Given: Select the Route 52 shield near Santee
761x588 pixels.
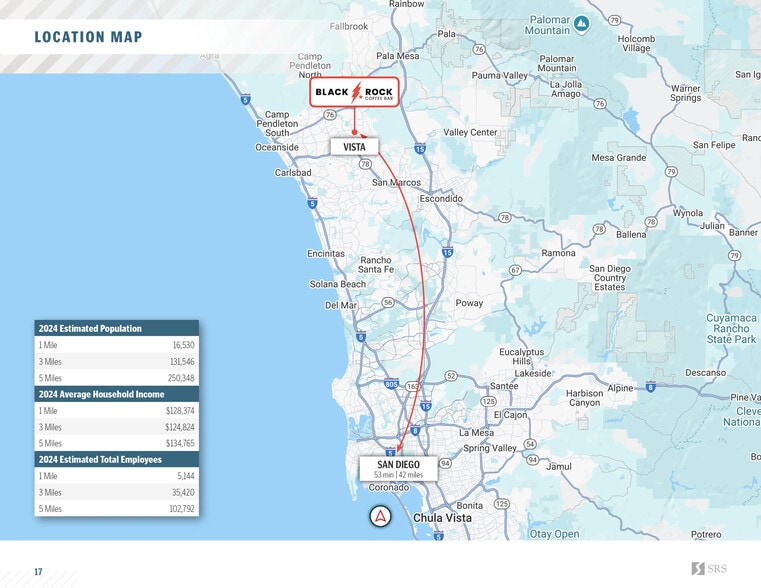Looking at the screenshot, I should (451, 376).
